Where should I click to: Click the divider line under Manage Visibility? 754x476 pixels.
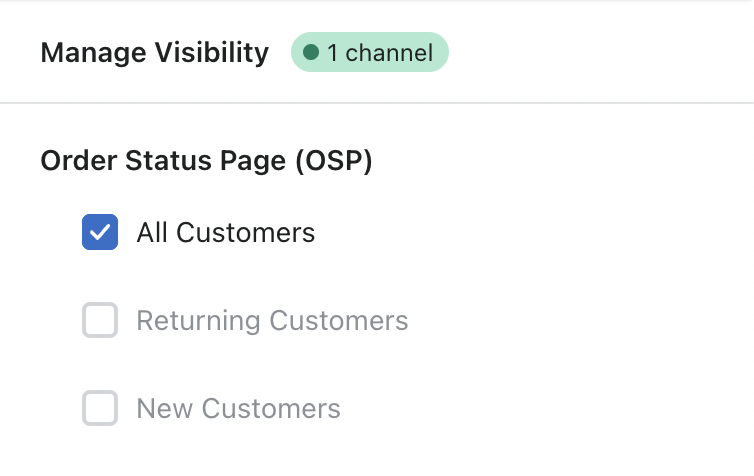point(377,103)
